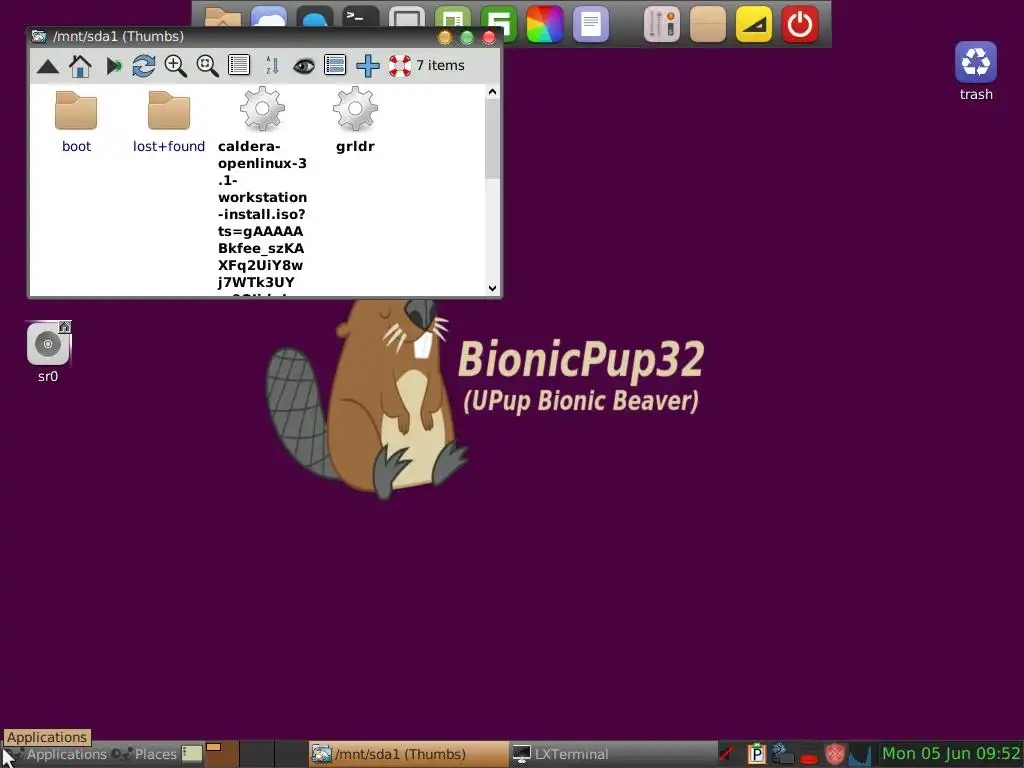Click the blue thumbnails view icon

click(x=335, y=65)
